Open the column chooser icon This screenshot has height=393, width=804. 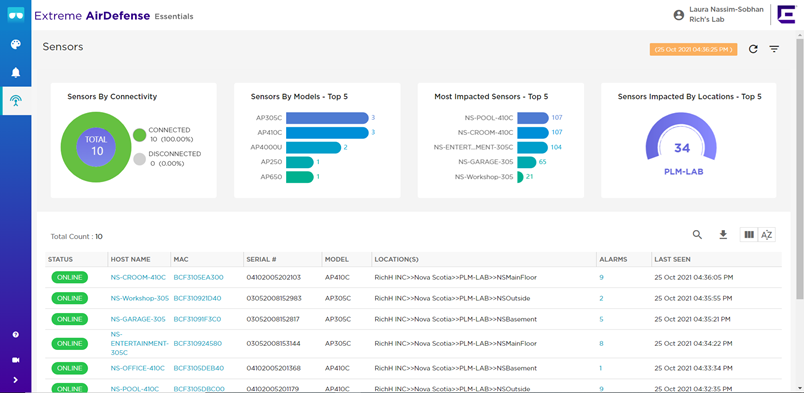coord(749,234)
